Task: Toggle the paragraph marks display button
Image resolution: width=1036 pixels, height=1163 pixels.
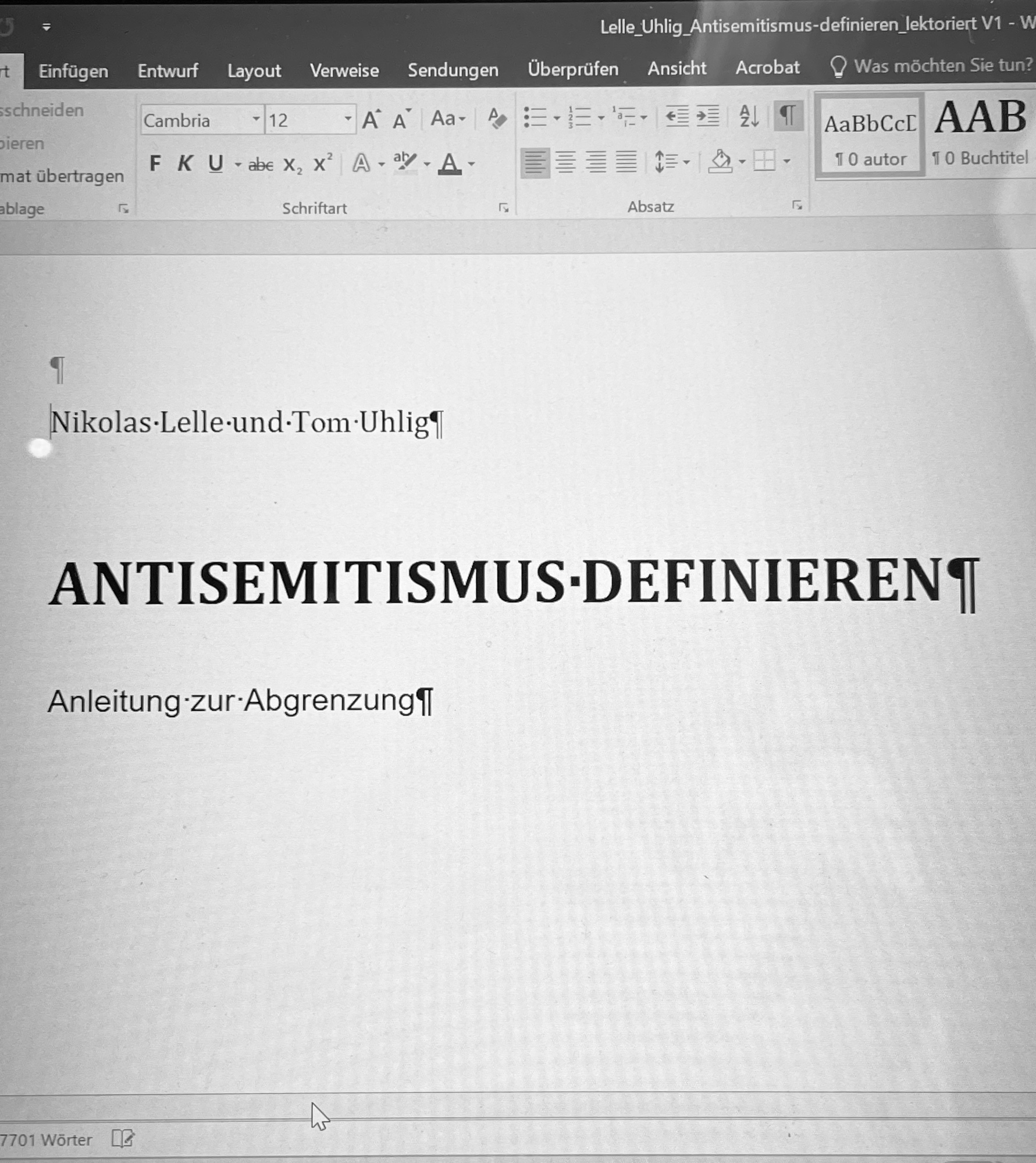Action: (788, 116)
